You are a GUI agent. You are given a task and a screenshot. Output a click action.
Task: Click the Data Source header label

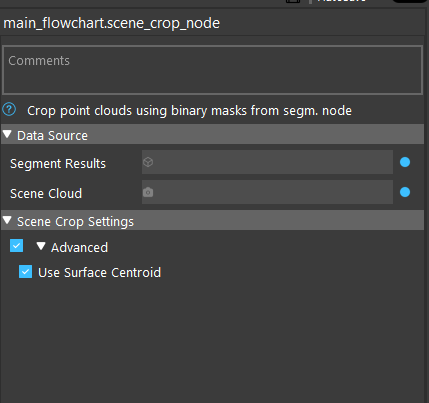tap(52, 136)
